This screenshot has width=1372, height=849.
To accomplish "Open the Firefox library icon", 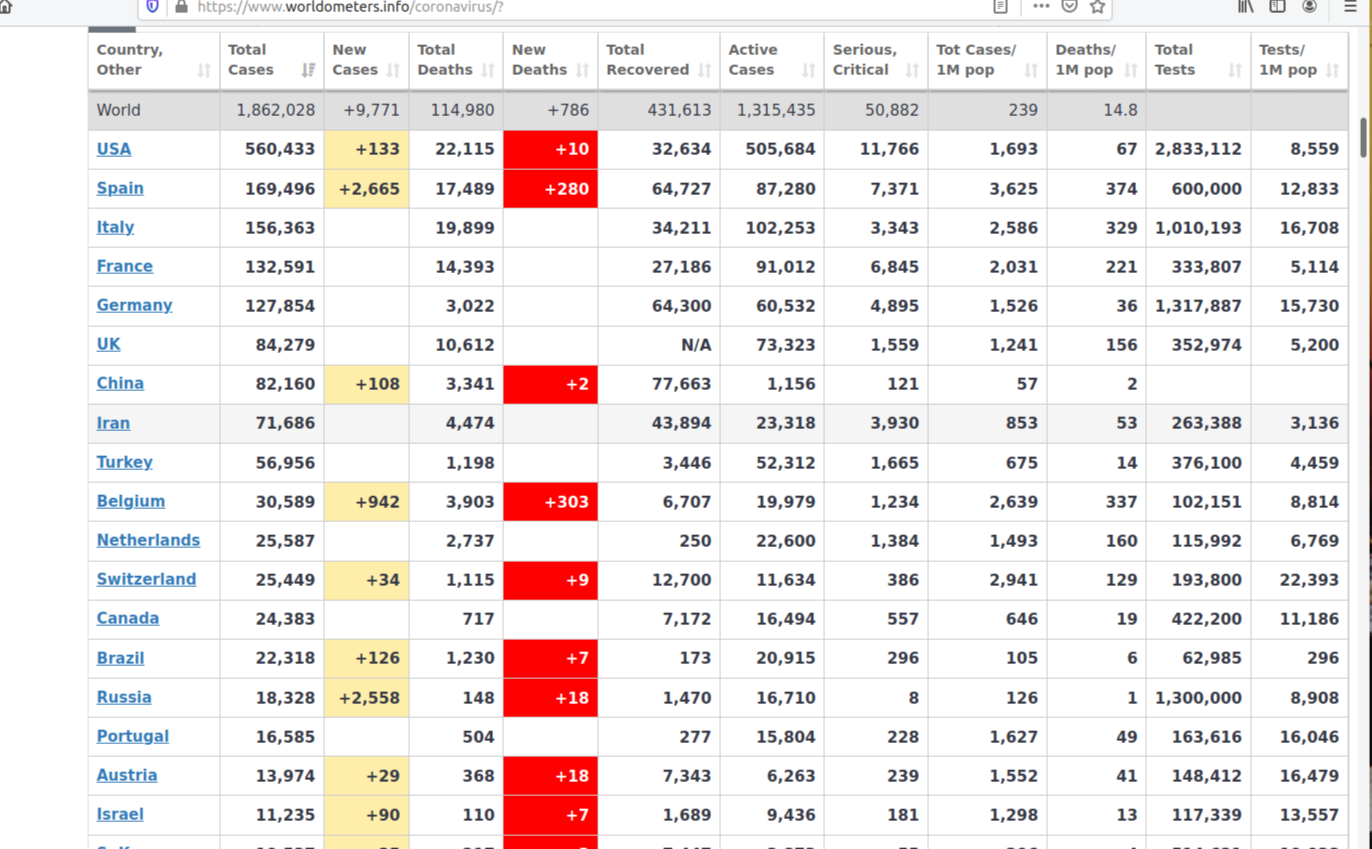I will tap(1246, 6).
